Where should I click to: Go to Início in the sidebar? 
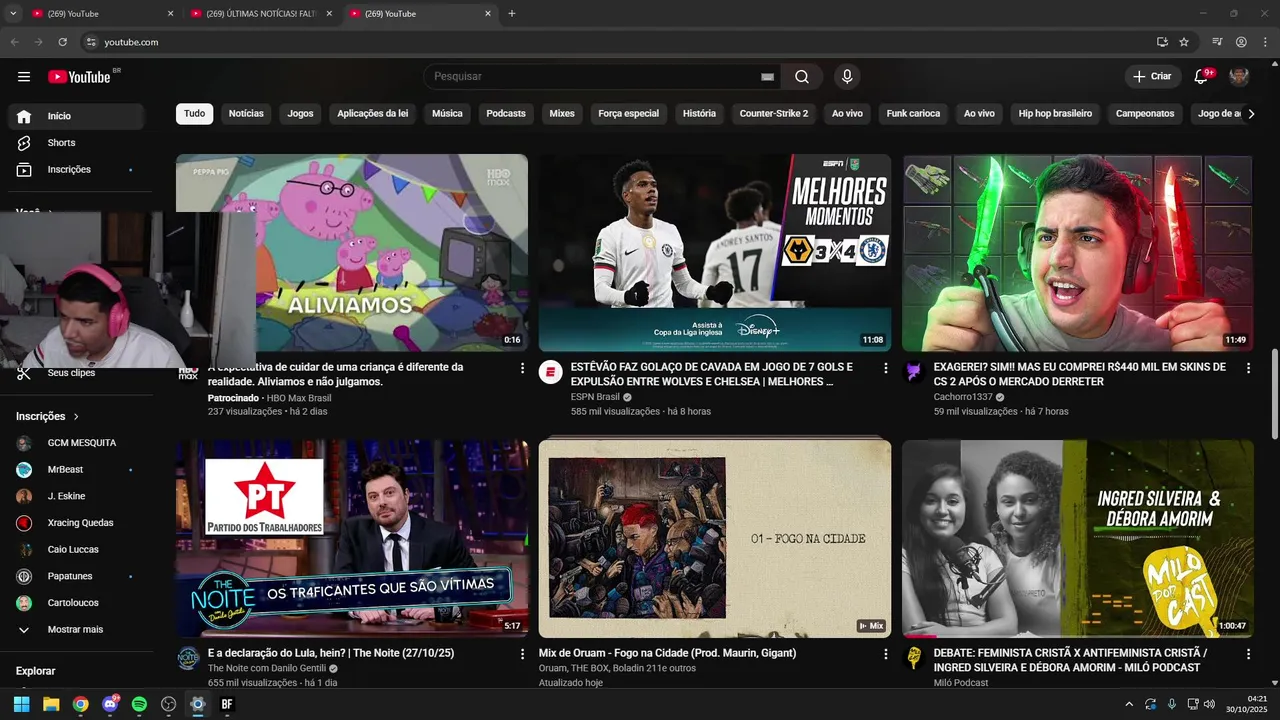(76, 116)
